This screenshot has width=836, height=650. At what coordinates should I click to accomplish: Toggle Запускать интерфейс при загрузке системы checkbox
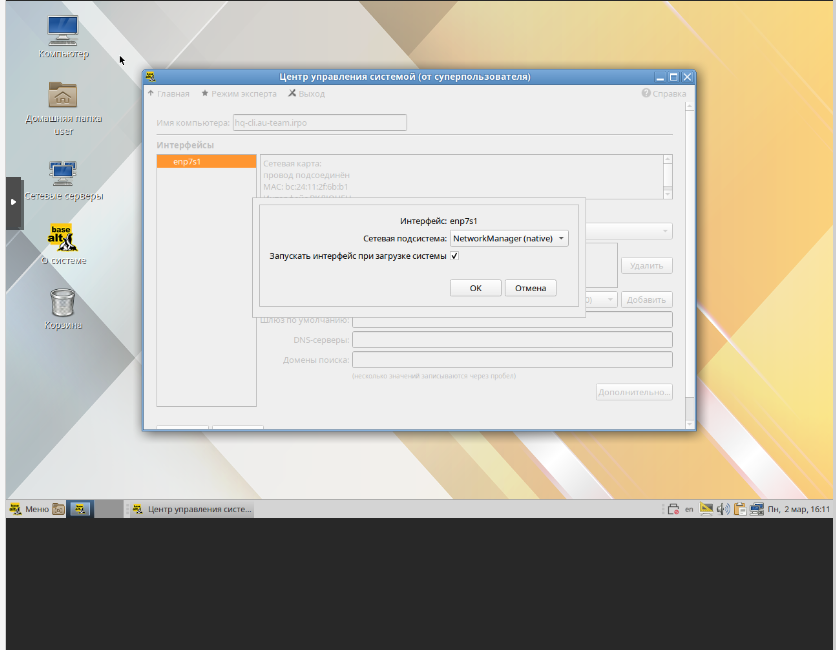click(454, 256)
